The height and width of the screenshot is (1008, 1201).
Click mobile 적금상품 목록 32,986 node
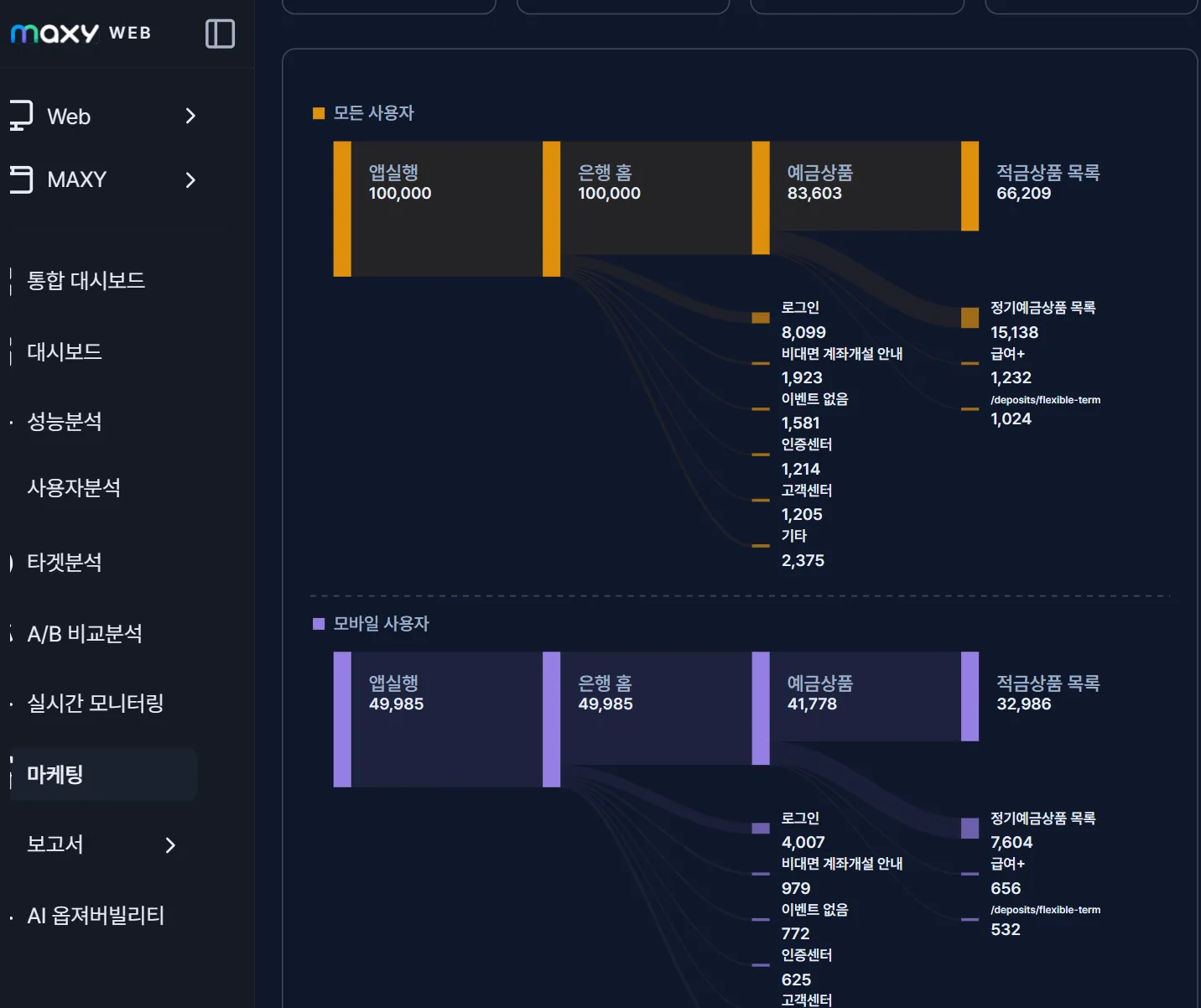click(x=970, y=697)
